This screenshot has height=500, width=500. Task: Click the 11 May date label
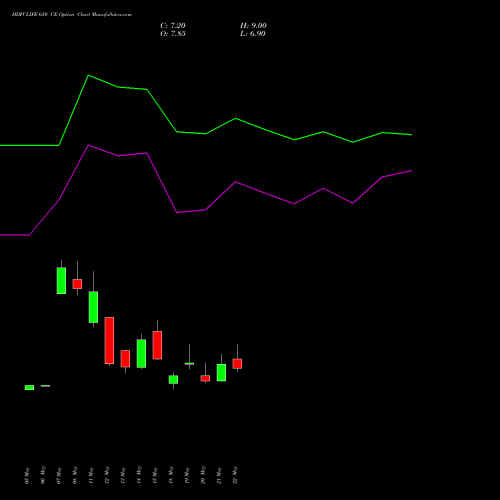pyautogui.click(x=91, y=475)
